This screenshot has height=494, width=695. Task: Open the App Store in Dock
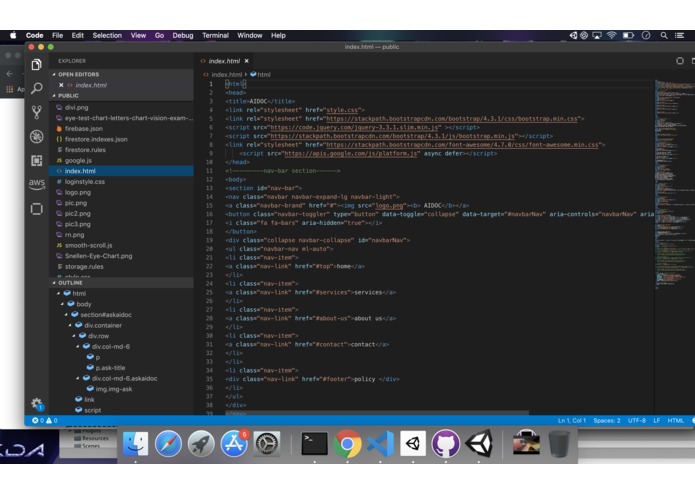click(234, 443)
